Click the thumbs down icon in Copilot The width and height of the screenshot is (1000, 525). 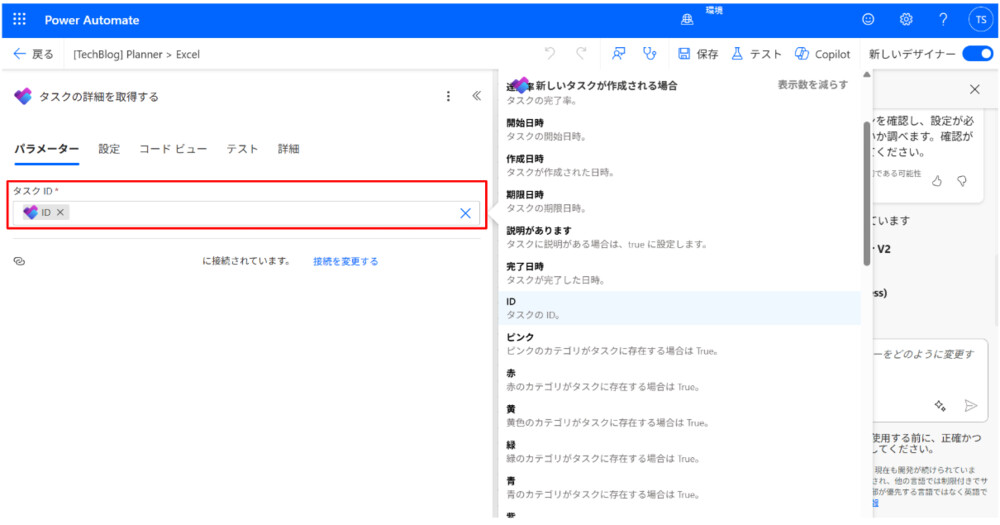pos(962,181)
